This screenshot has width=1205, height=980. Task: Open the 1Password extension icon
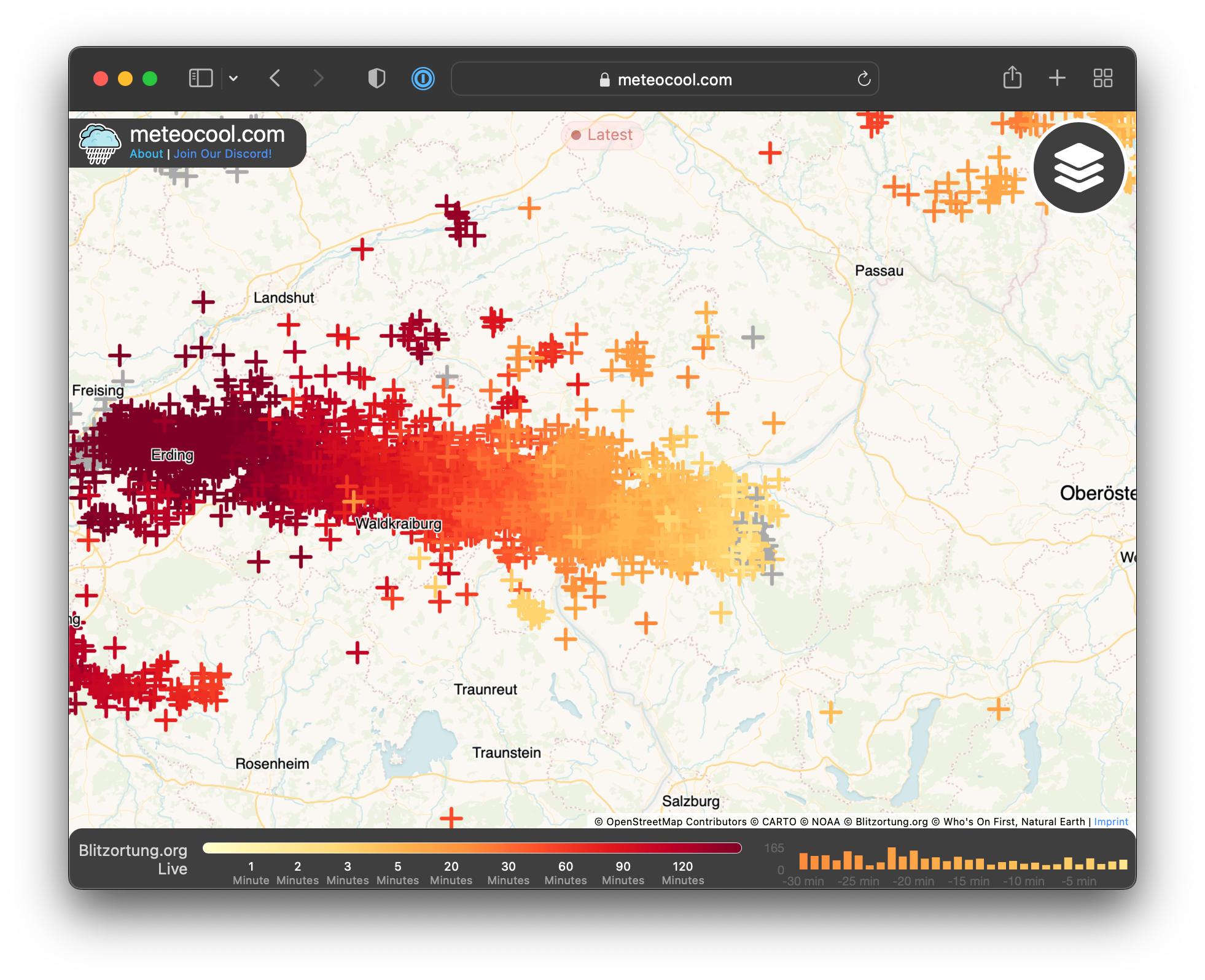click(x=423, y=79)
